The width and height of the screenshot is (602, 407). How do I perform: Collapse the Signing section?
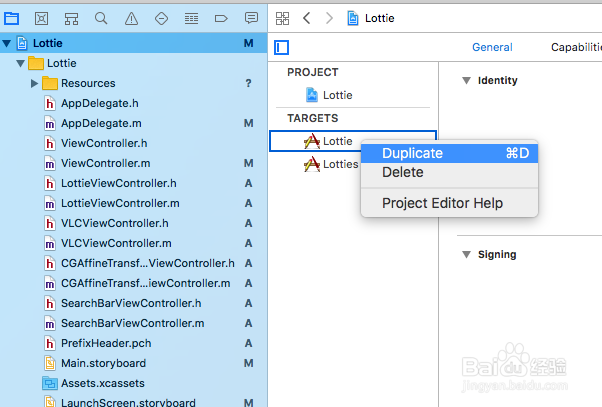[466, 254]
